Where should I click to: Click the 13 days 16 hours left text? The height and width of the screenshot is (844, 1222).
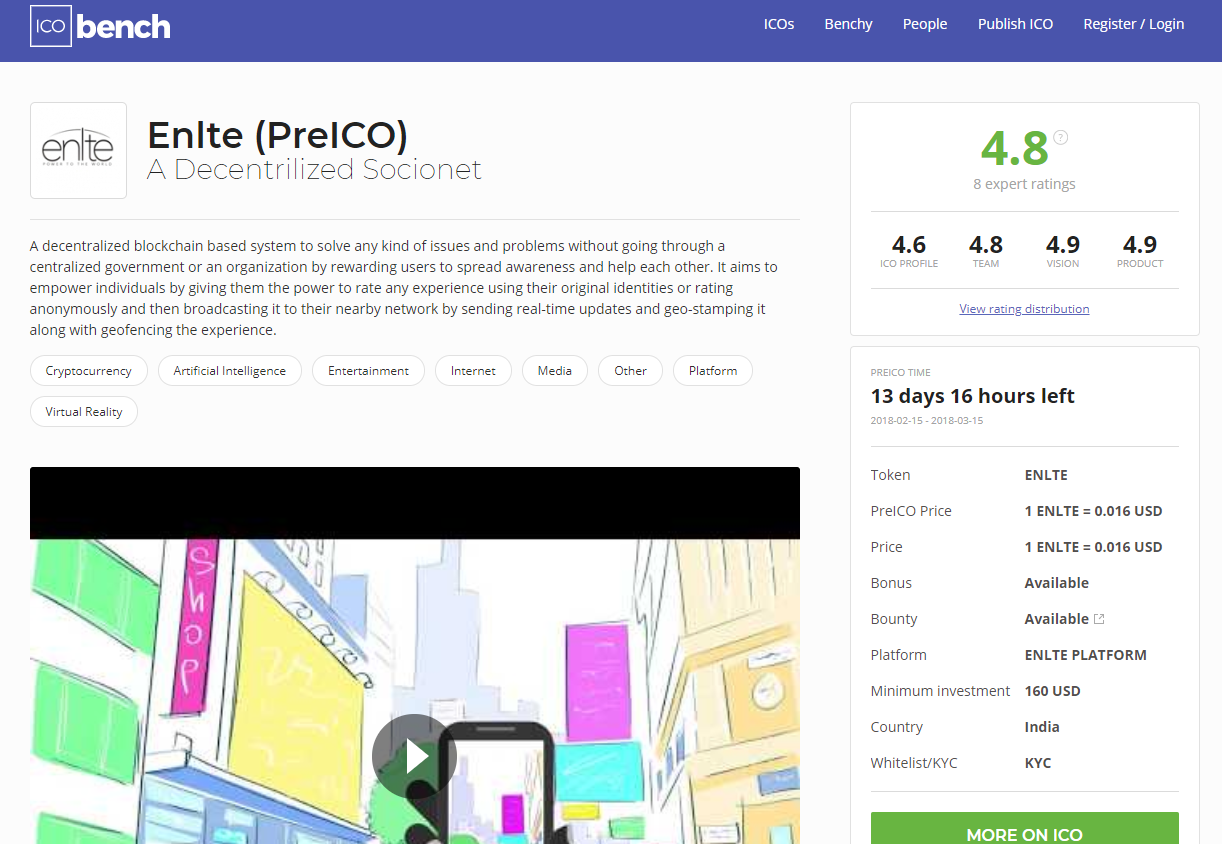coord(973,396)
